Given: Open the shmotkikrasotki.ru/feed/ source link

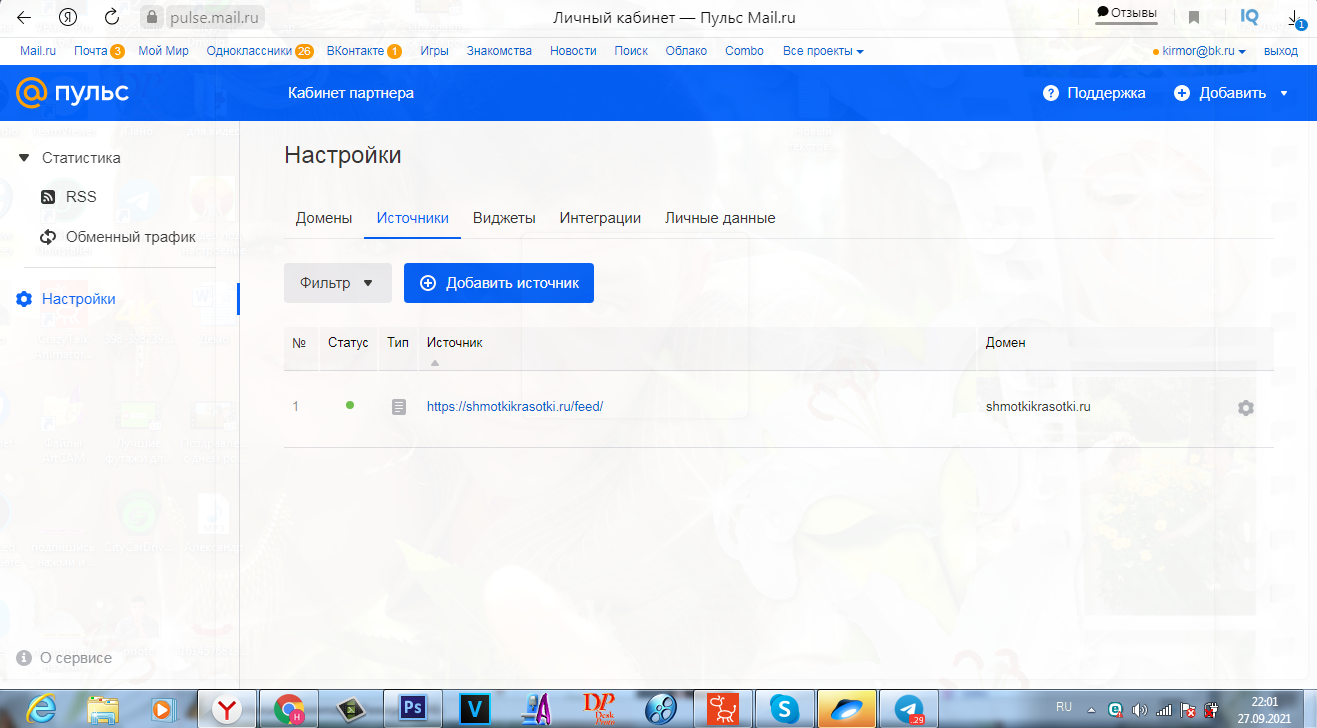Looking at the screenshot, I should (x=515, y=407).
